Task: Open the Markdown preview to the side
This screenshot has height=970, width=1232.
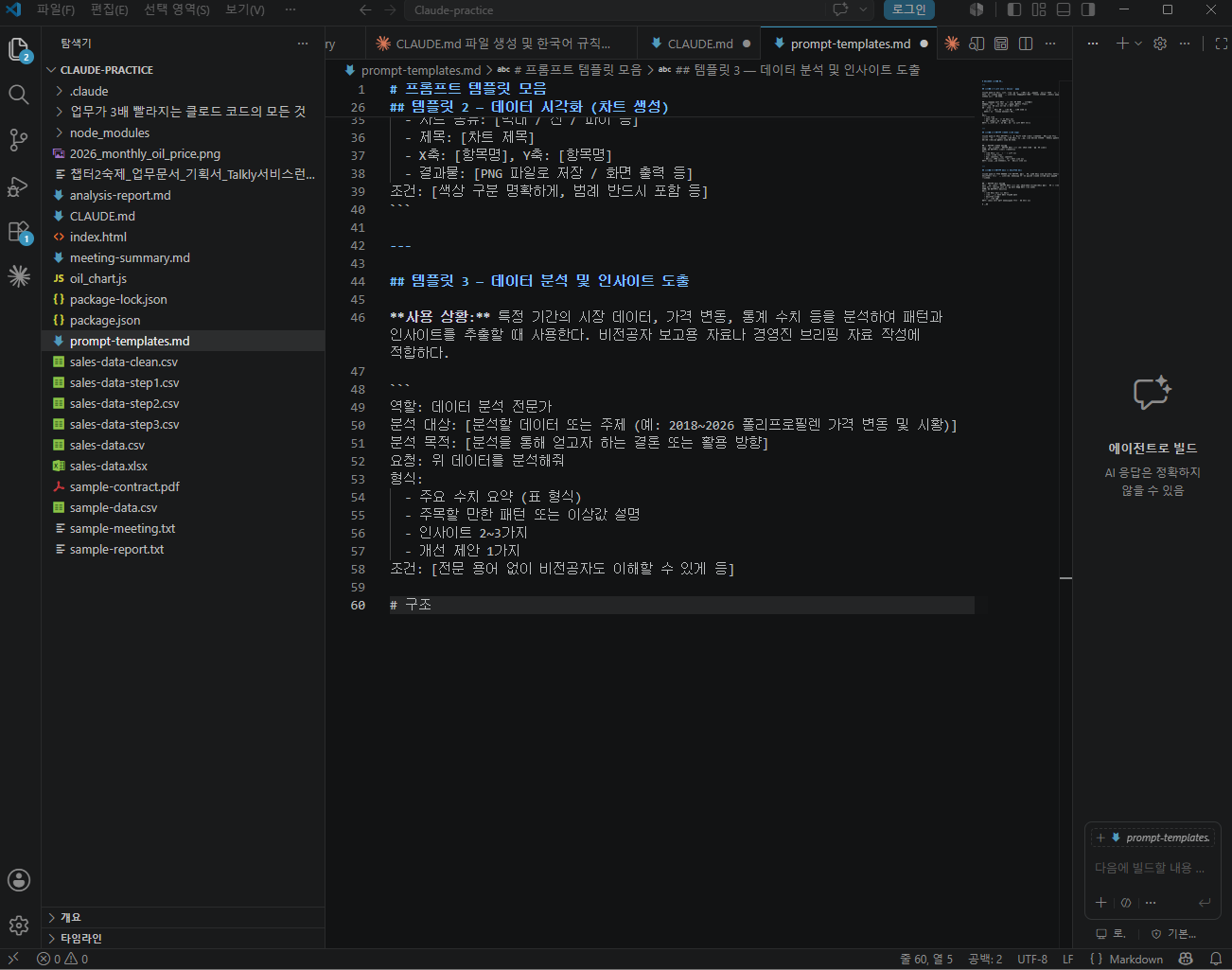Action: pos(977,44)
